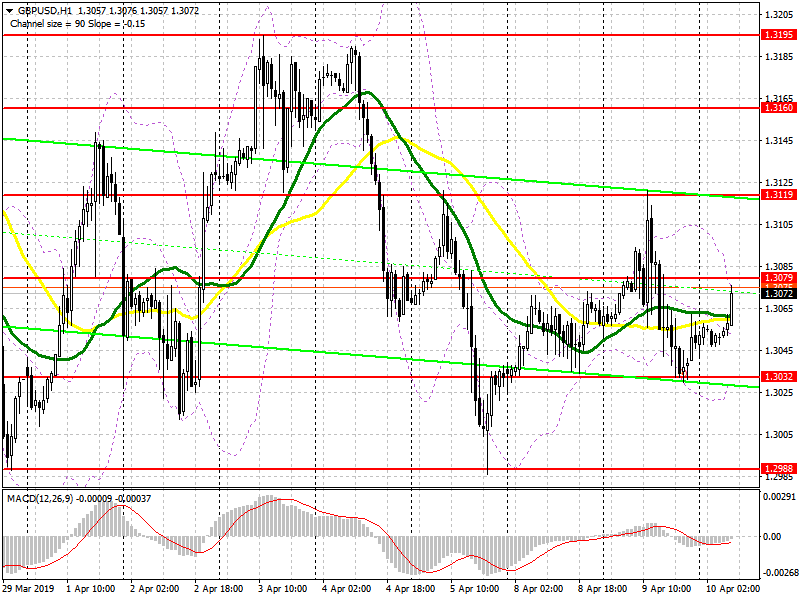Click the '5 Apr 10:00' time label
Viewport: 800px width, 600px height.
click(x=474, y=589)
